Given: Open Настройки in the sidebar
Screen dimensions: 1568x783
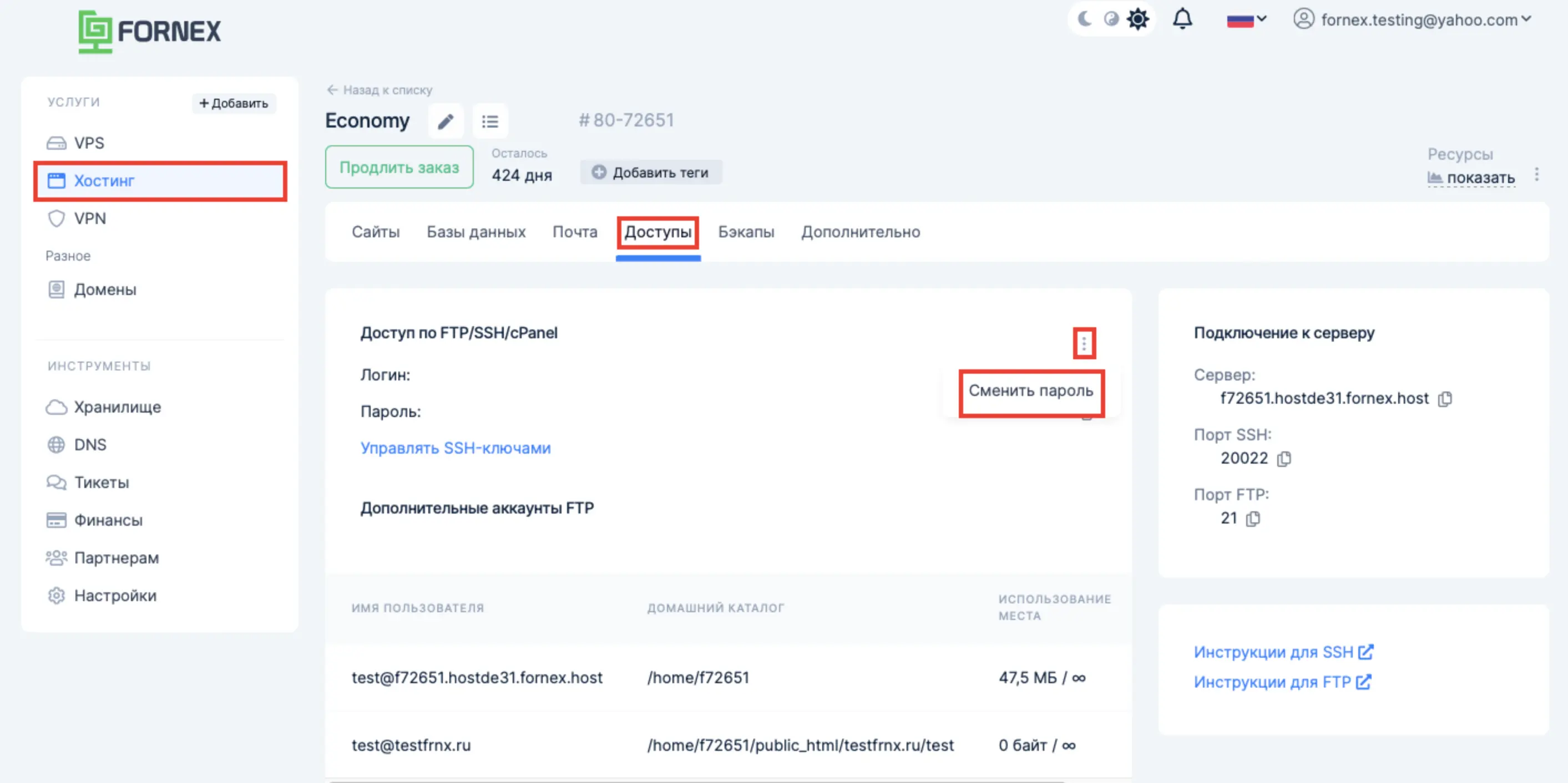Looking at the screenshot, I should 159,596.
